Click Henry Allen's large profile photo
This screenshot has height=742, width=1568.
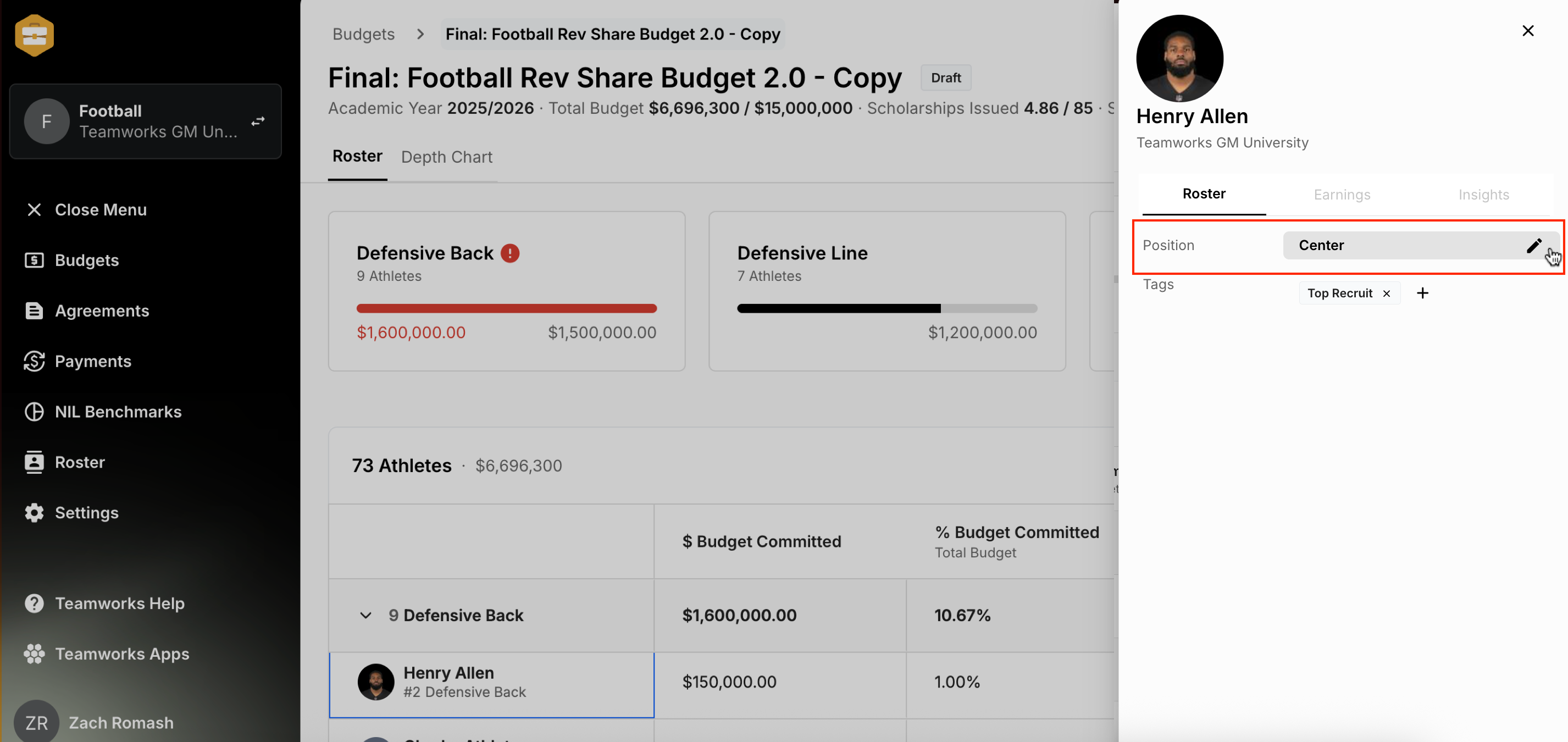coord(1179,58)
